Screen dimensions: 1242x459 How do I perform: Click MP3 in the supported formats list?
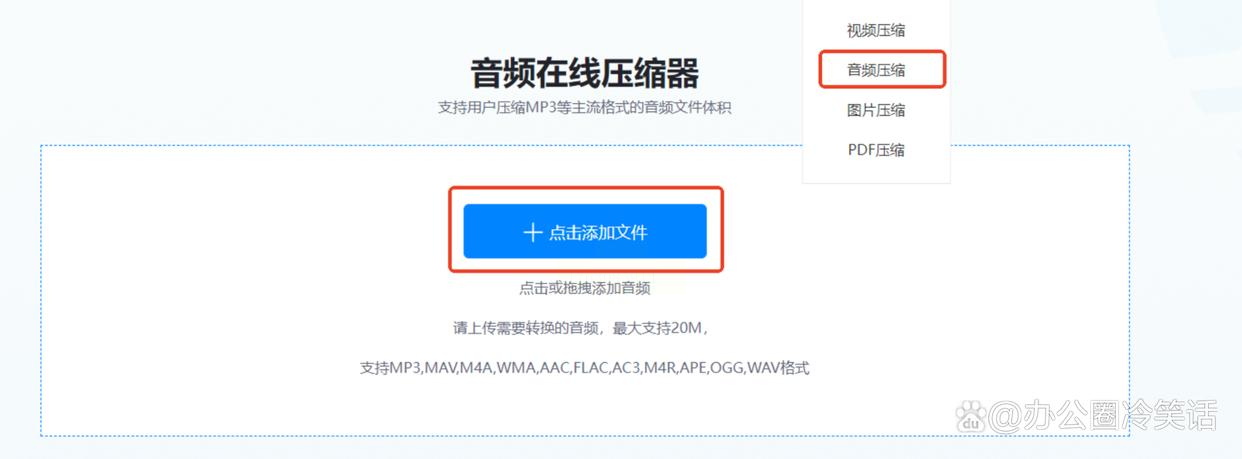click(406, 368)
